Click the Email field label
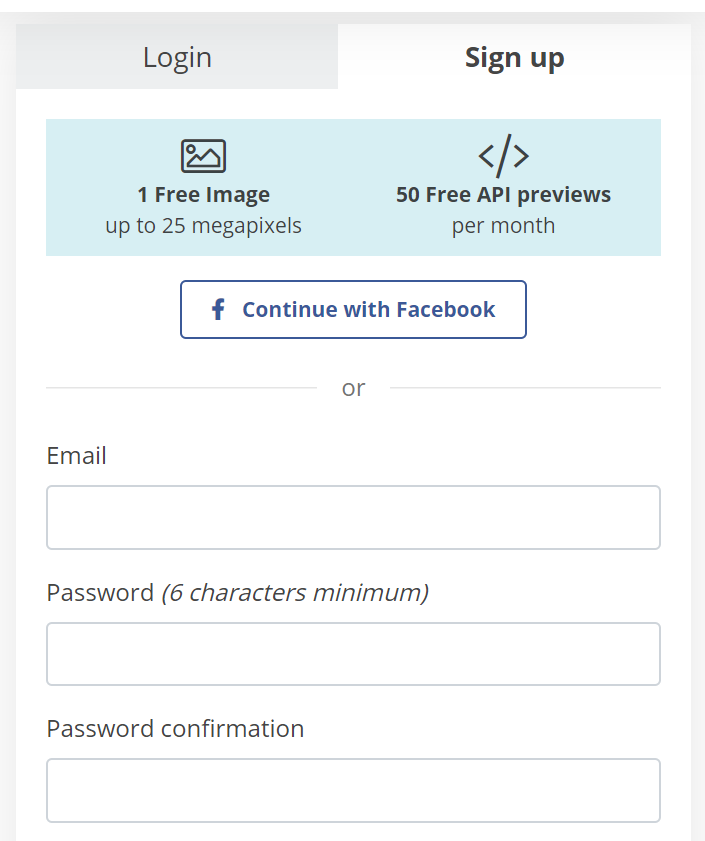 tap(76, 456)
